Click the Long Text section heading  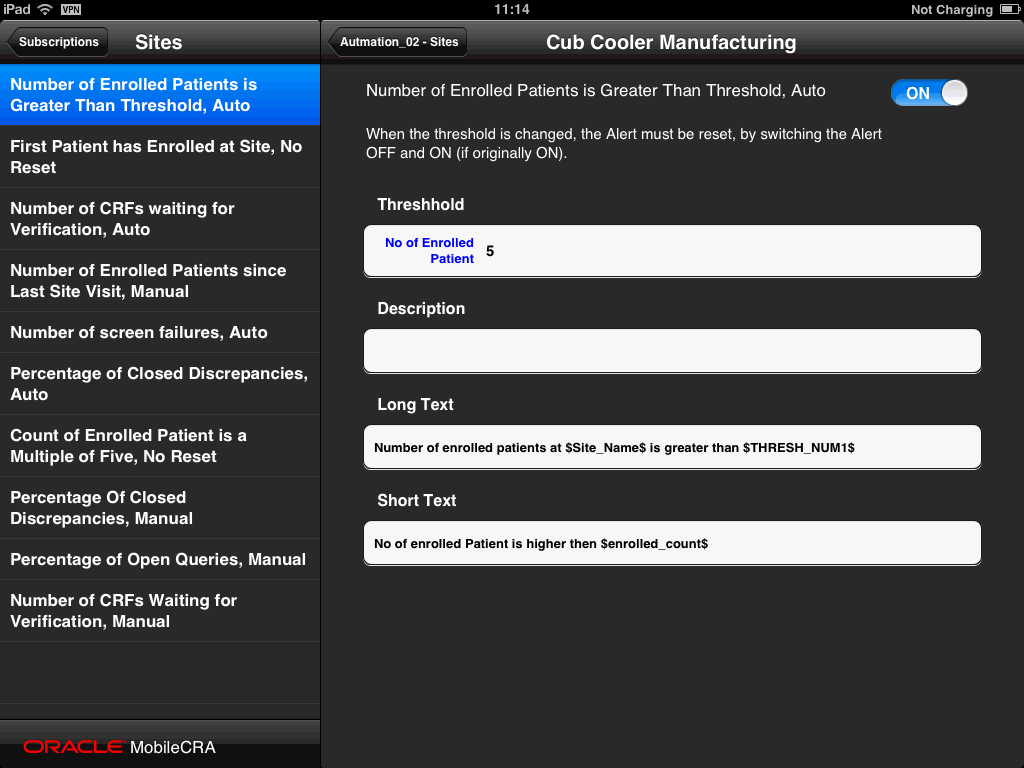click(x=415, y=404)
